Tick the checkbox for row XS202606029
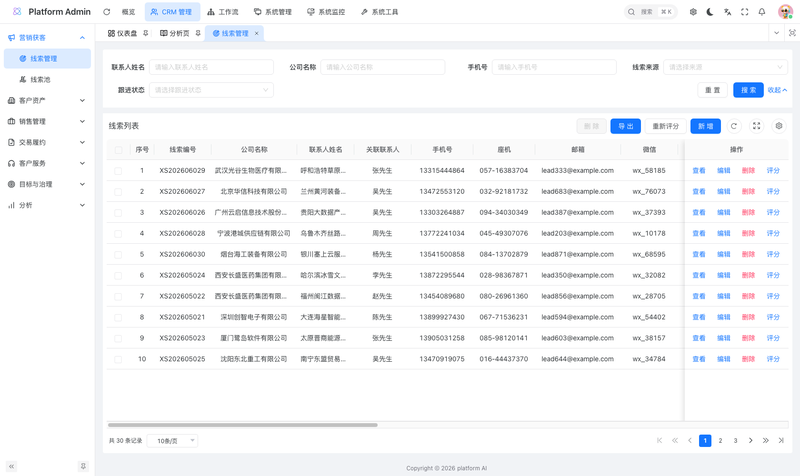Screen dimensions: 800x476 tap(118, 171)
